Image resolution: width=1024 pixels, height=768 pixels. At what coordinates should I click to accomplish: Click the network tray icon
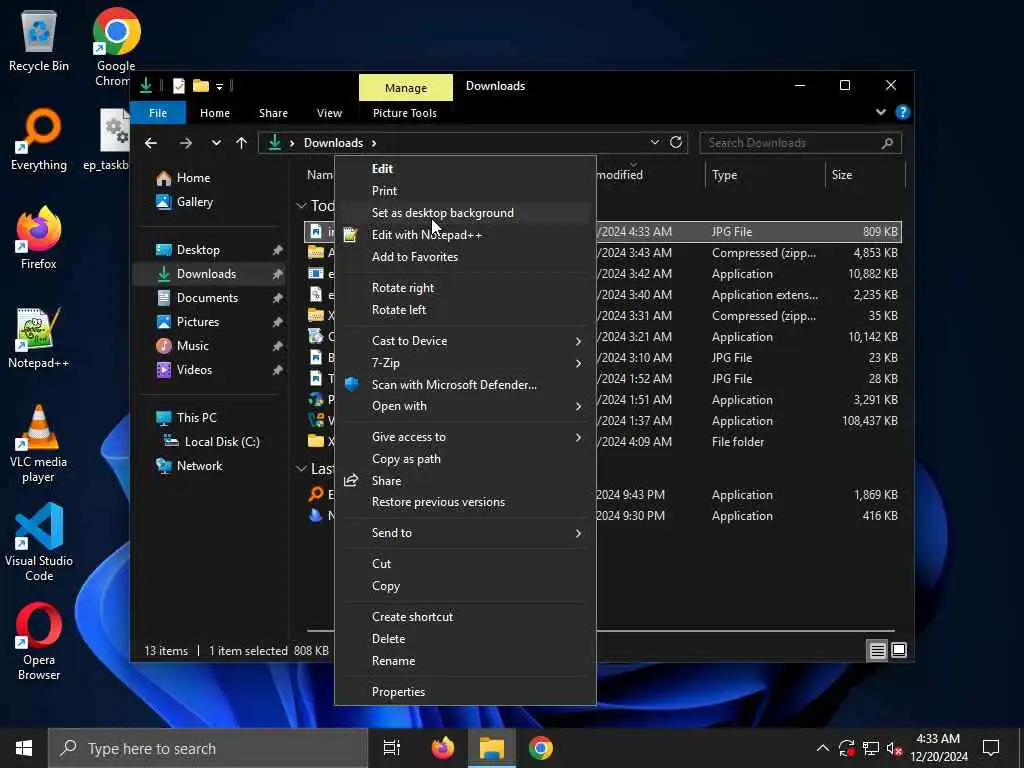click(871, 748)
